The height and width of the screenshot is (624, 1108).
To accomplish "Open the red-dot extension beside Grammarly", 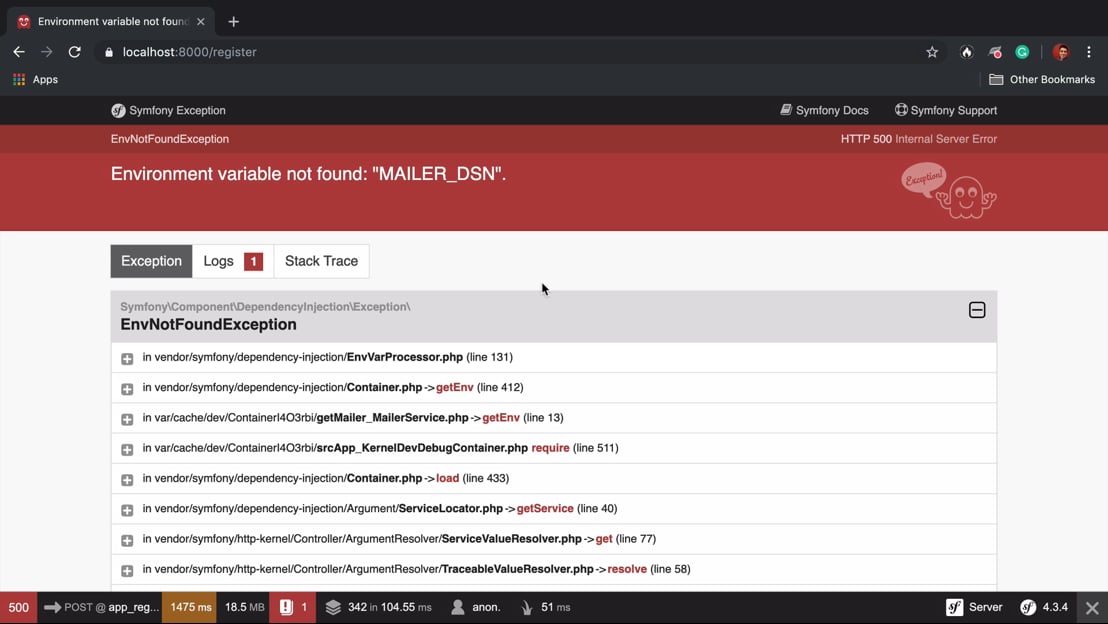I will [x=995, y=52].
